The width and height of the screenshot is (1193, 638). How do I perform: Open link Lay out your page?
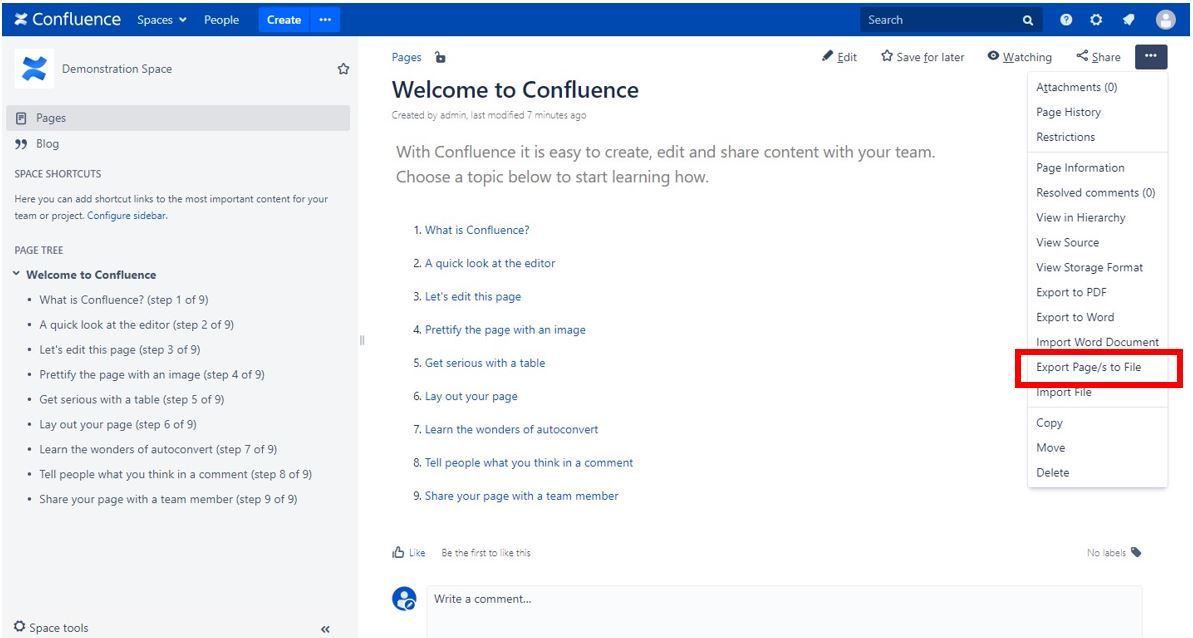(x=471, y=396)
